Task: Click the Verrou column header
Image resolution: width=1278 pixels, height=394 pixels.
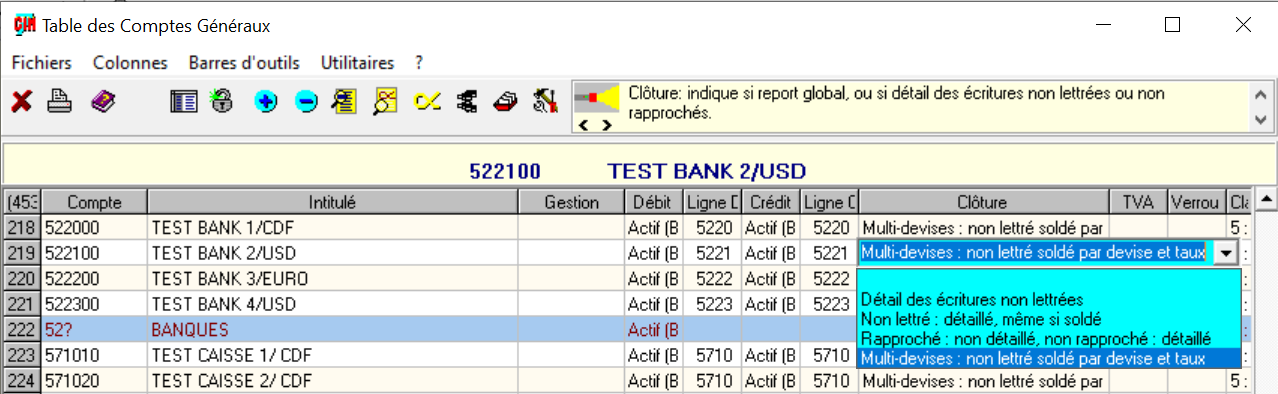Action: (x=1195, y=202)
